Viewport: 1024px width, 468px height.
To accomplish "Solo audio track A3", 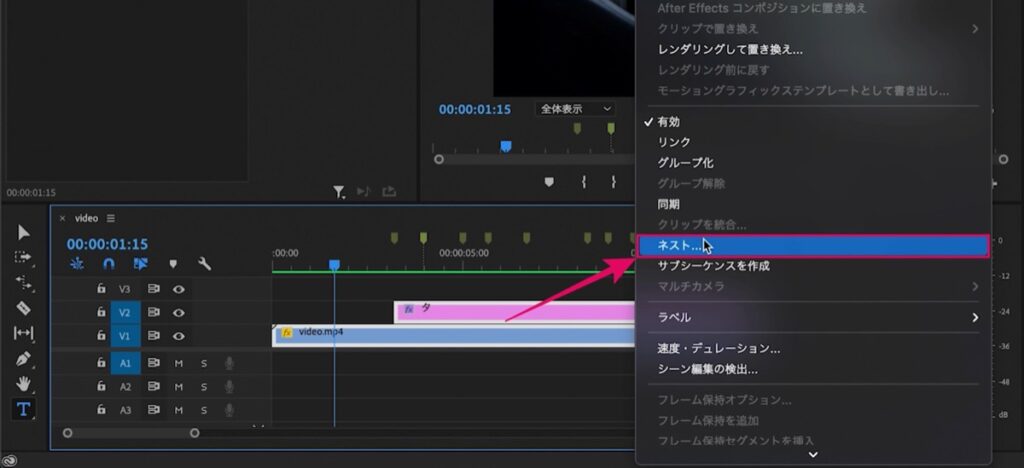I will (x=204, y=411).
